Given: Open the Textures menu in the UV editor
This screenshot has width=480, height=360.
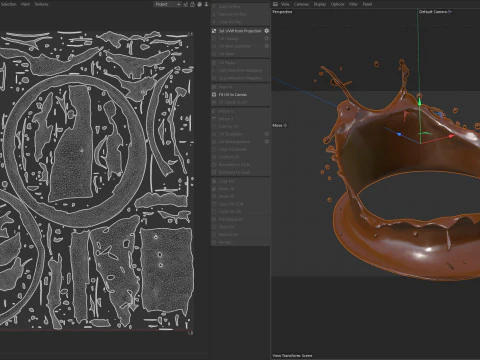Looking at the screenshot, I should pyautogui.click(x=42, y=4).
